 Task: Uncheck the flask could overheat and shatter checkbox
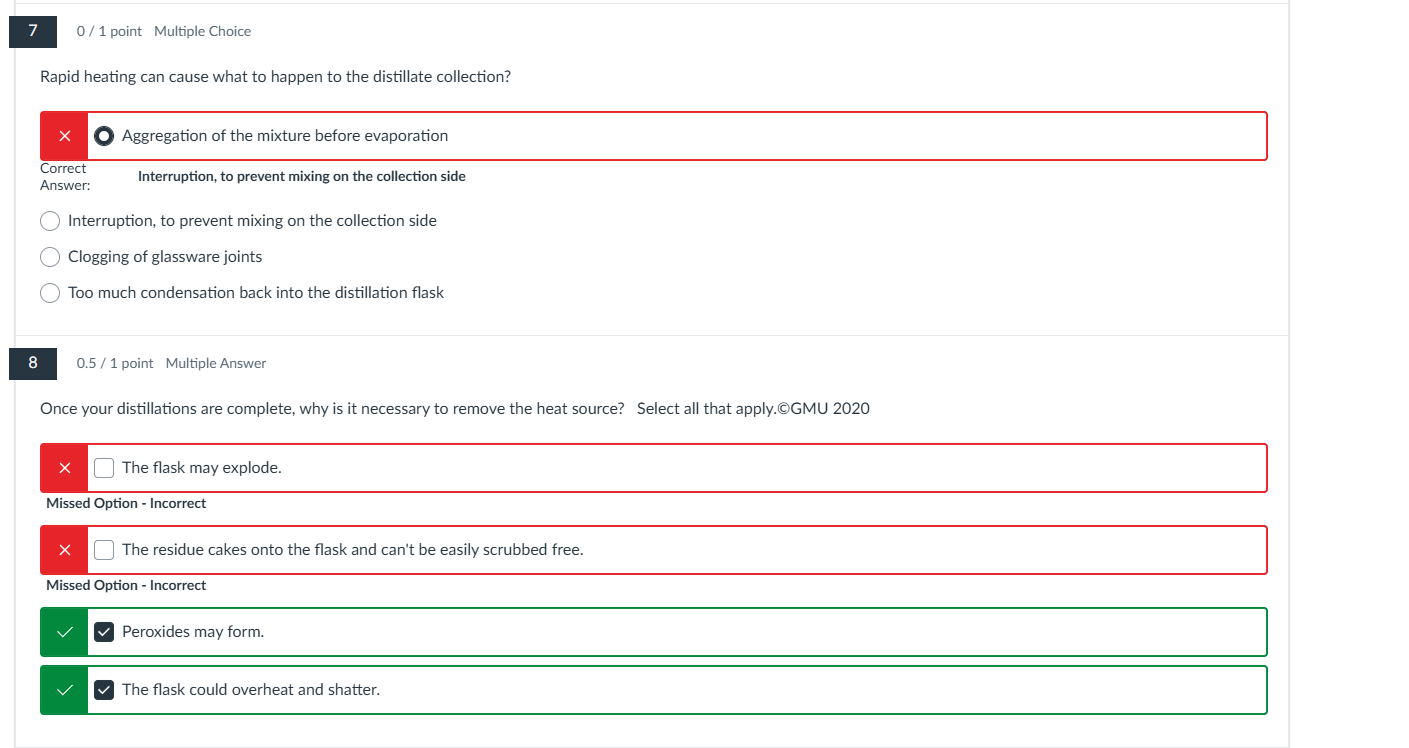[x=104, y=690]
